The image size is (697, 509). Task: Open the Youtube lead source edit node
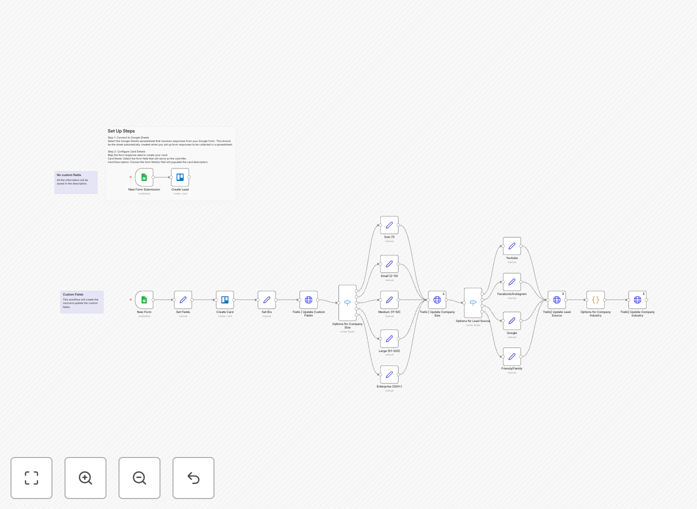click(x=512, y=246)
